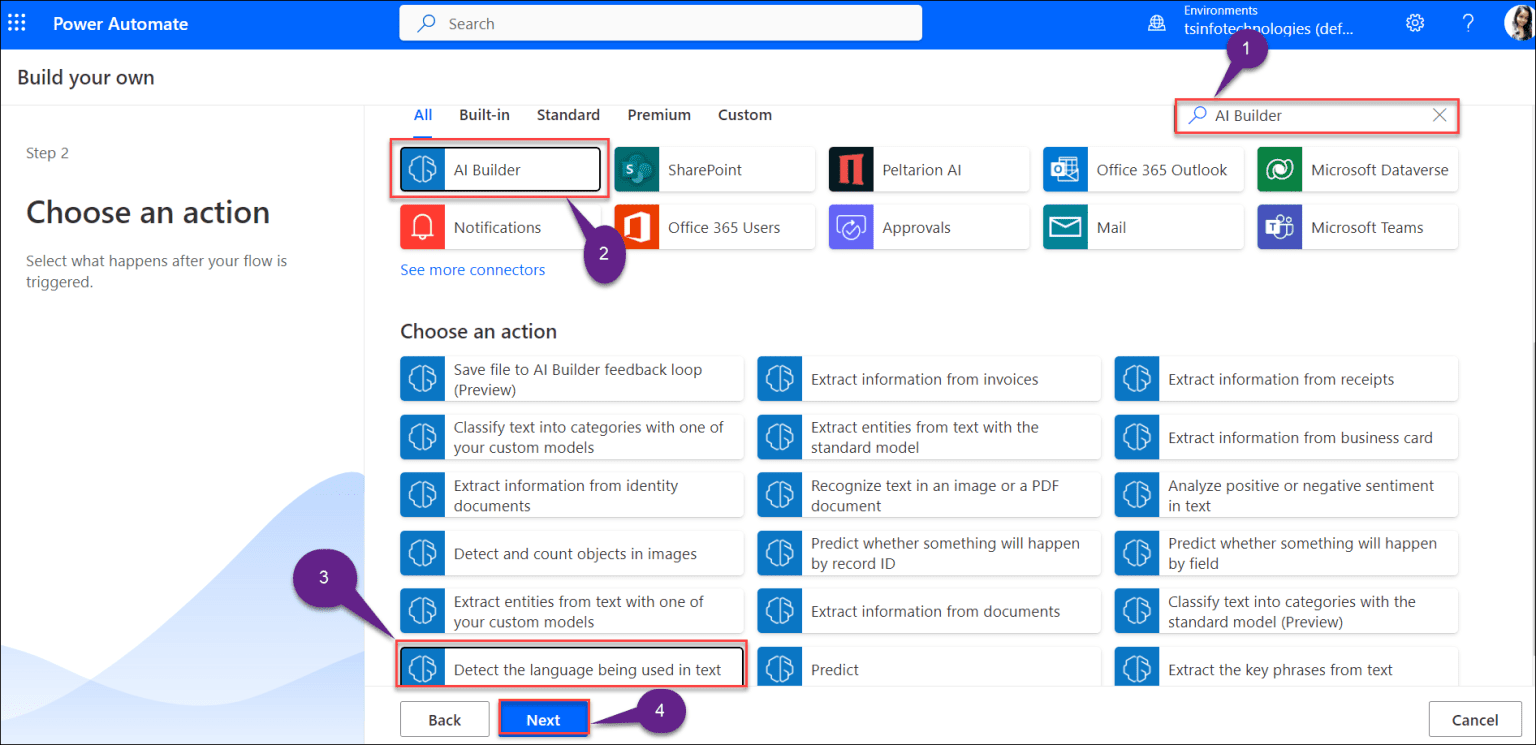Click the Cancel button
Image resolution: width=1536 pixels, height=745 pixels.
coord(1475,719)
